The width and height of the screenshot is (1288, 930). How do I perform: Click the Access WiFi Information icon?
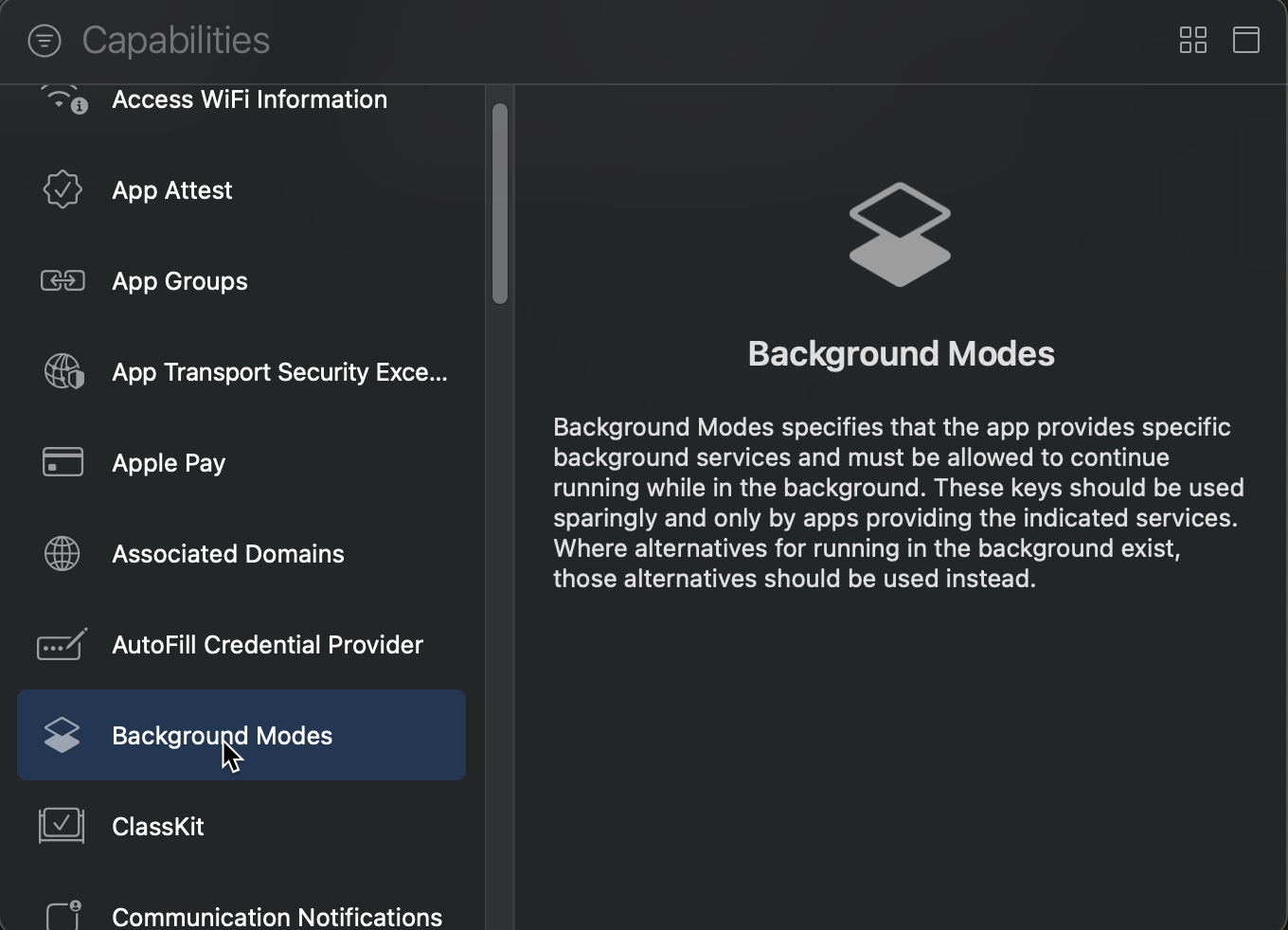click(x=63, y=98)
